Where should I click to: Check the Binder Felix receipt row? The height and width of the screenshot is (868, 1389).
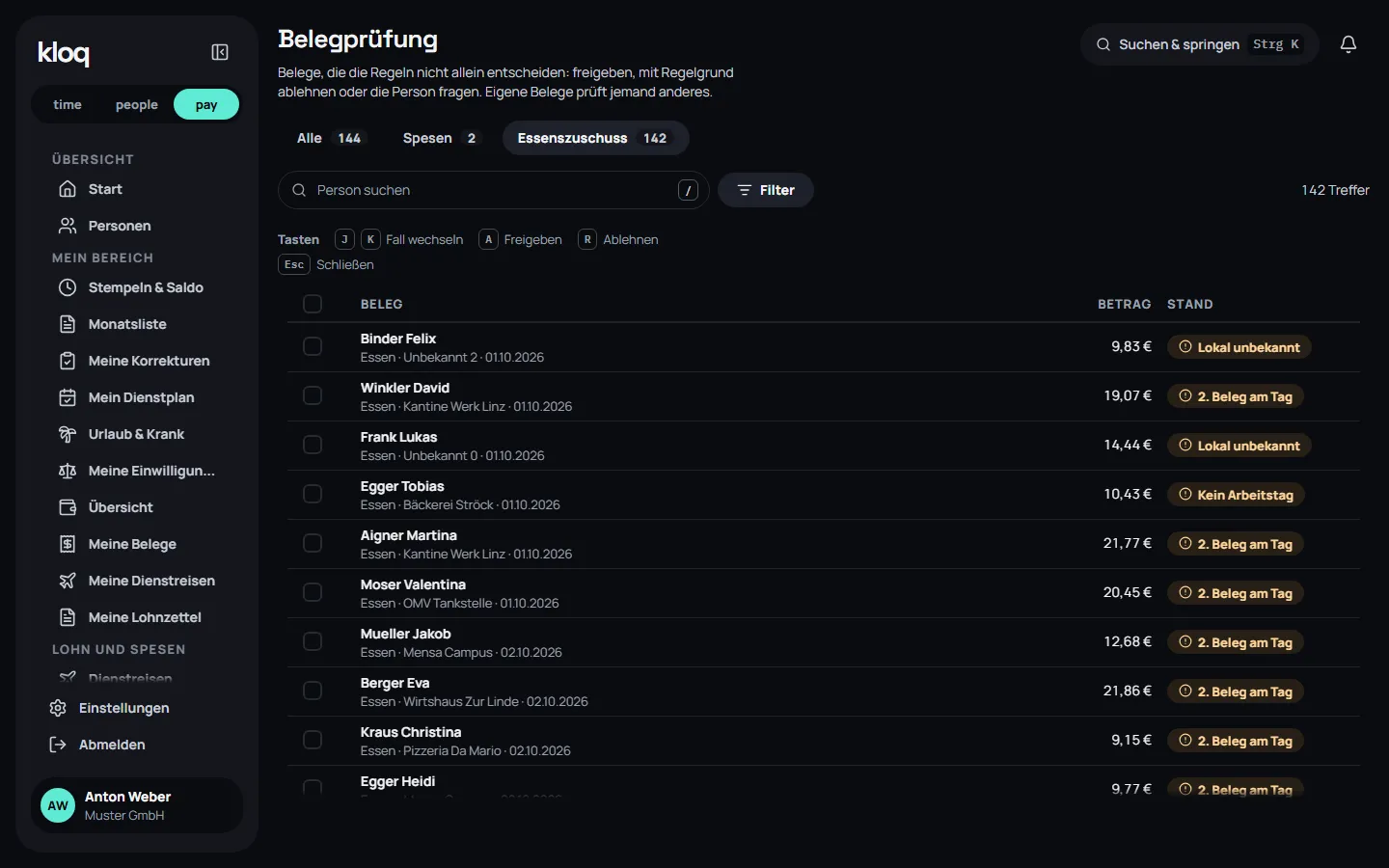tap(313, 346)
